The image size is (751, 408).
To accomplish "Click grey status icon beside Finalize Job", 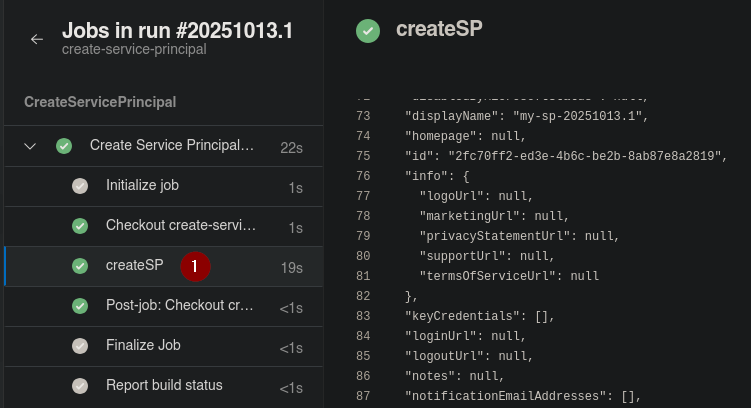I will click(x=80, y=346).
